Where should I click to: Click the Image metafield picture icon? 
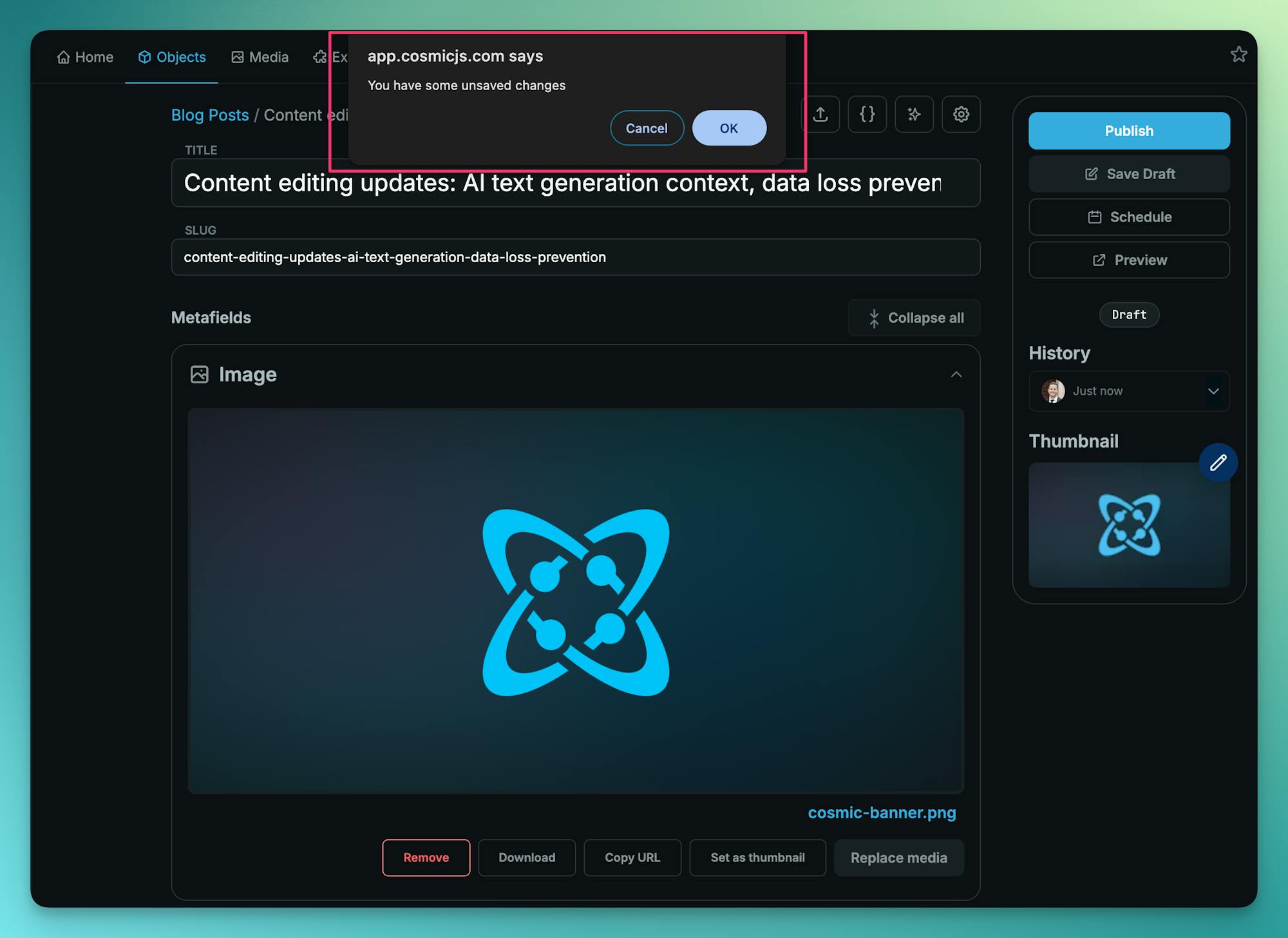(x=200, y=374)
